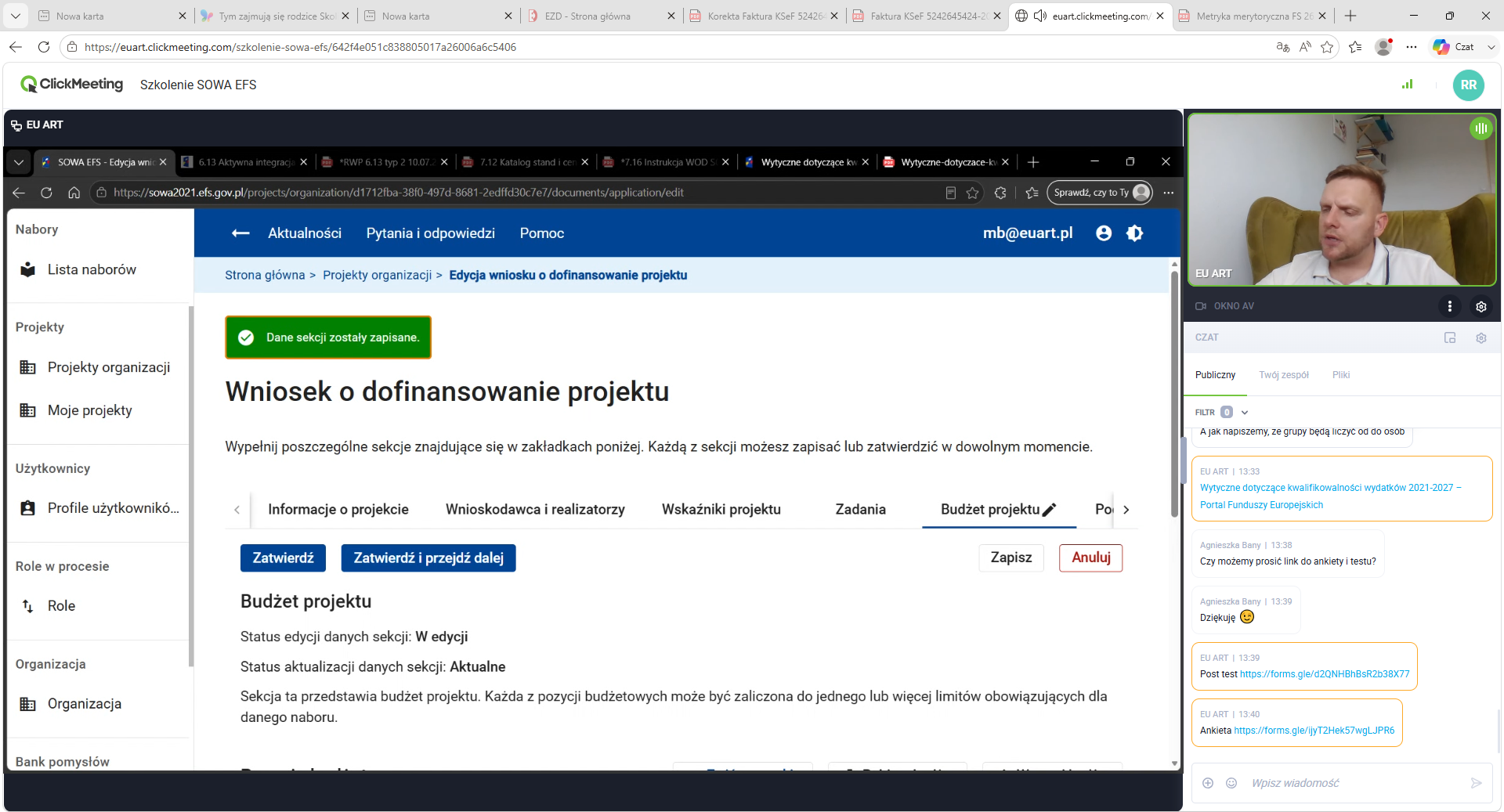Open the Wskaźniki projektu section tab
The width and height of the screenshot is (1504, 812).
click(x=721, y=510)
